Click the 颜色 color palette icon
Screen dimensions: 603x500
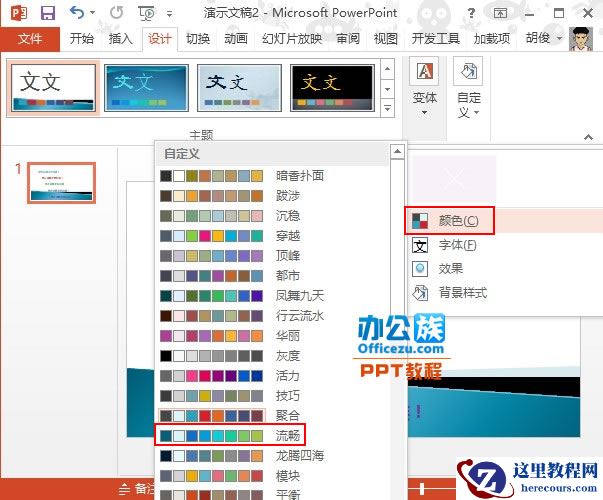click(420, 221)
